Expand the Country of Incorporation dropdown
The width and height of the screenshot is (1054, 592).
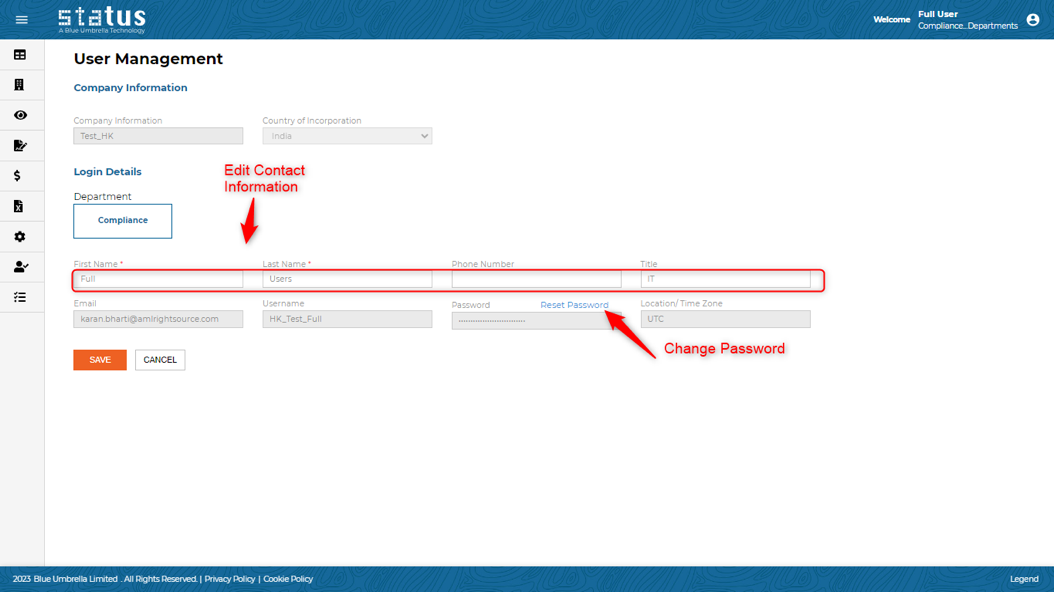click(x=347, y=136)
